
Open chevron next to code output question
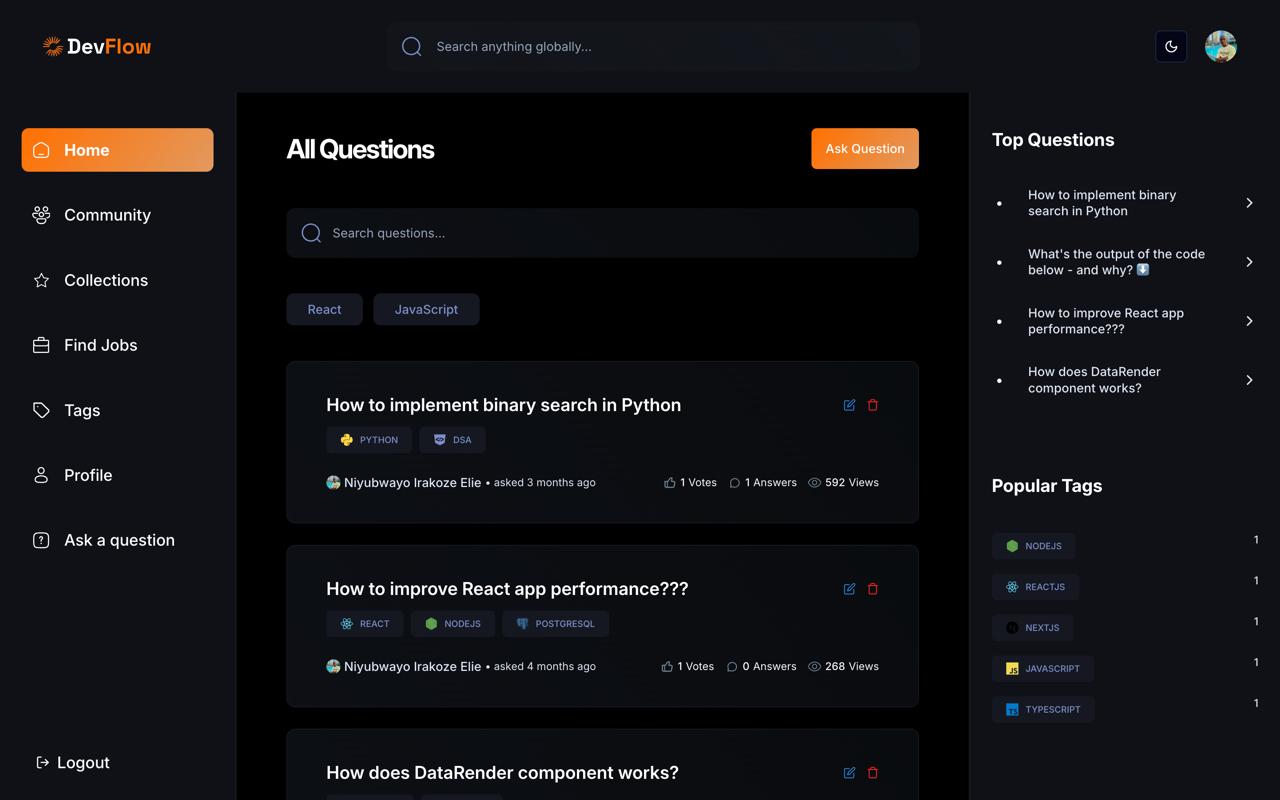click(x=1249, y=262)
